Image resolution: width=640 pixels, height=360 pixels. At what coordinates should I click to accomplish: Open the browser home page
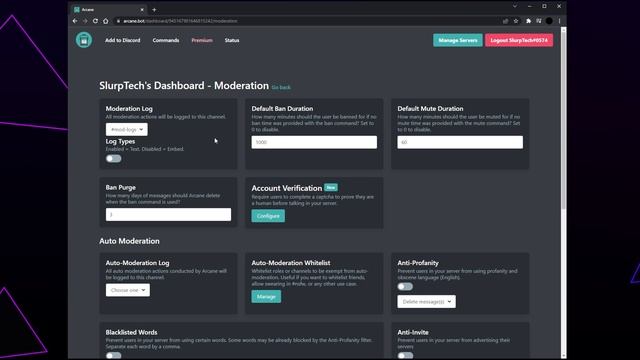(x=105, y=21)
